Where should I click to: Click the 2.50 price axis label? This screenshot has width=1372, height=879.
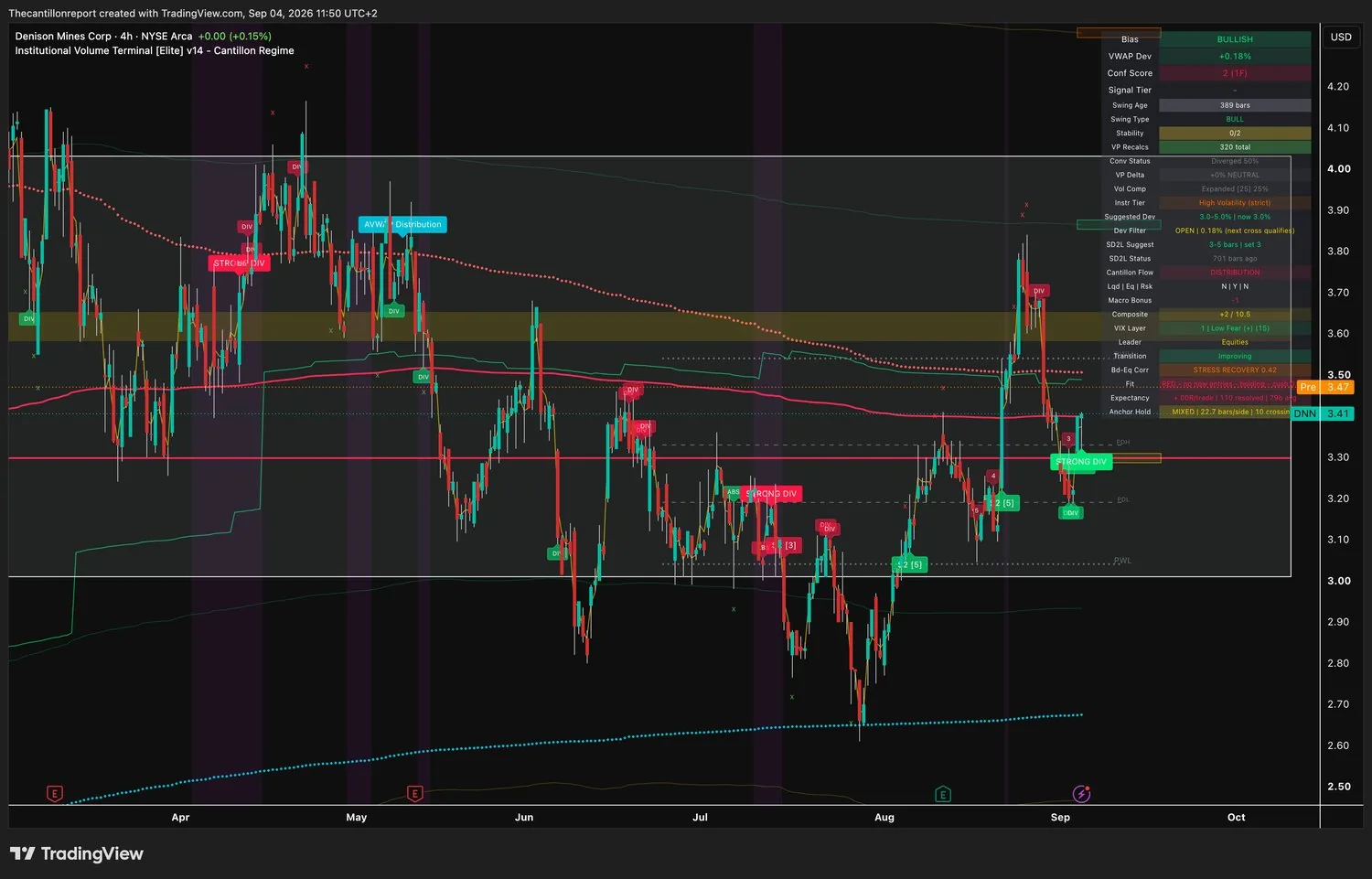[x=1338, y=787]
